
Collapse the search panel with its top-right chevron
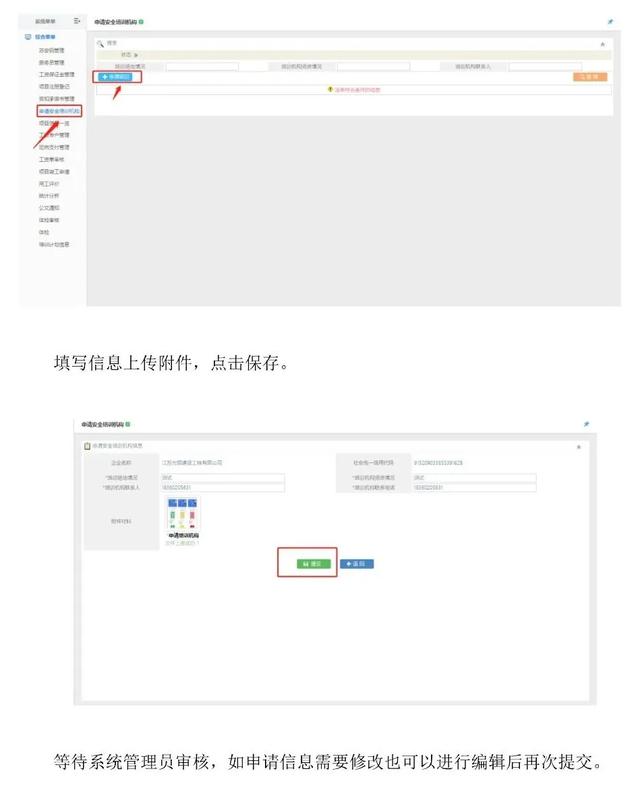[602, 44]
